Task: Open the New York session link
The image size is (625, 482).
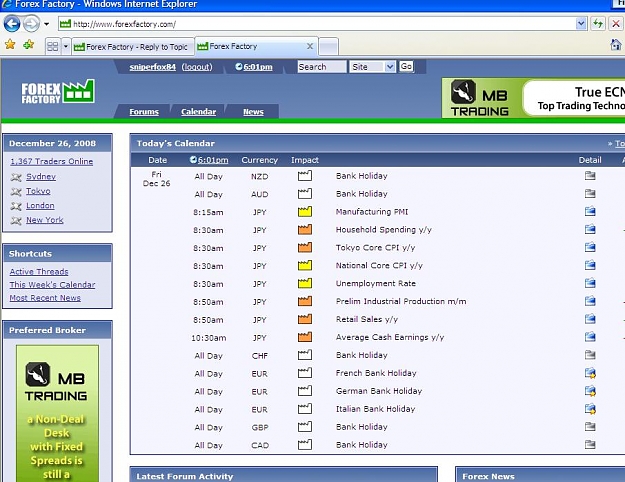Action: [x=45, y=220]
